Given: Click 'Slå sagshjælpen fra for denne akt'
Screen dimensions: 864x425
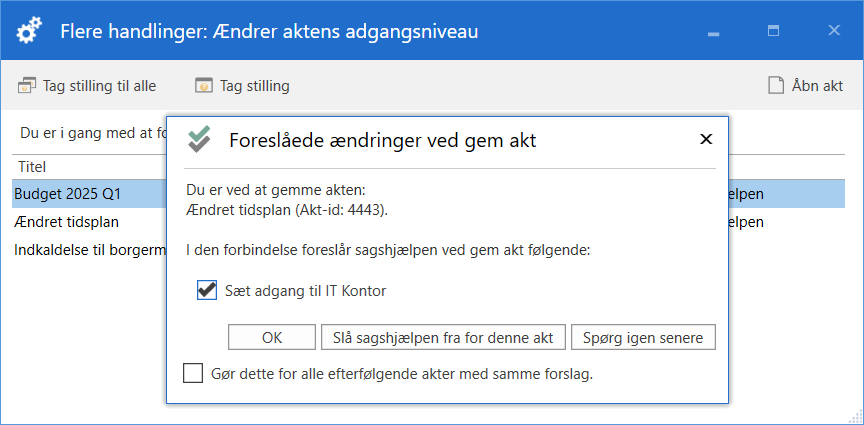Looking at the screenshot, I should click(x=443, y=337).
